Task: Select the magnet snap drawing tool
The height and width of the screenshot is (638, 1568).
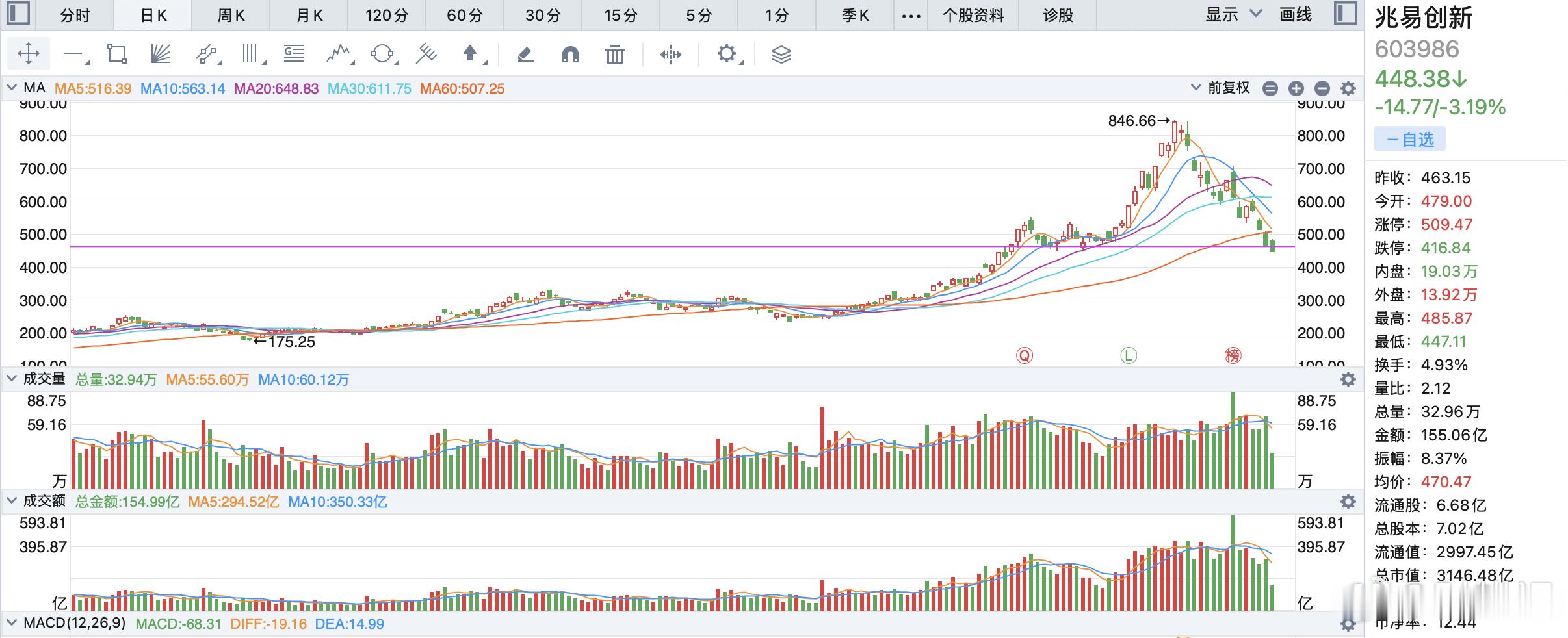Action: 570,55
